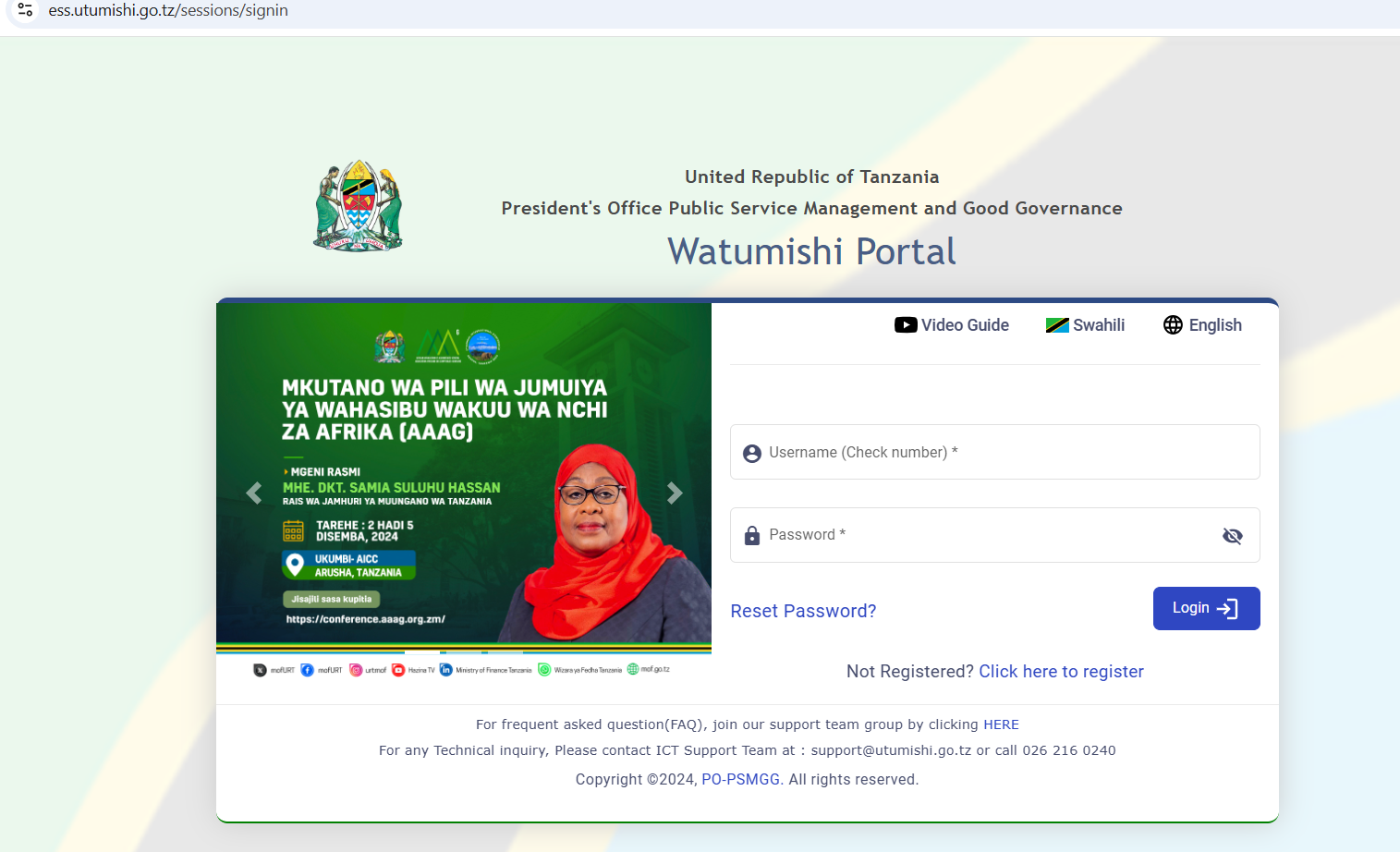1400x852 pixels.
Task: Click the WhatsApp Wizara ya Fedha icon
Action: pos(544,670)
